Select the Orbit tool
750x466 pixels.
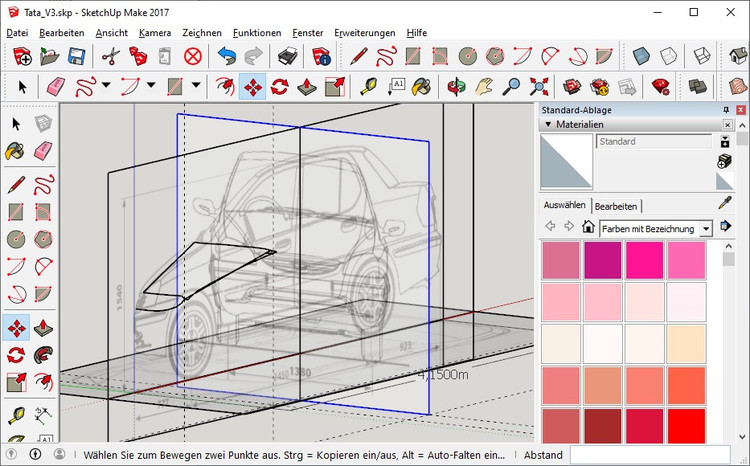457,87
